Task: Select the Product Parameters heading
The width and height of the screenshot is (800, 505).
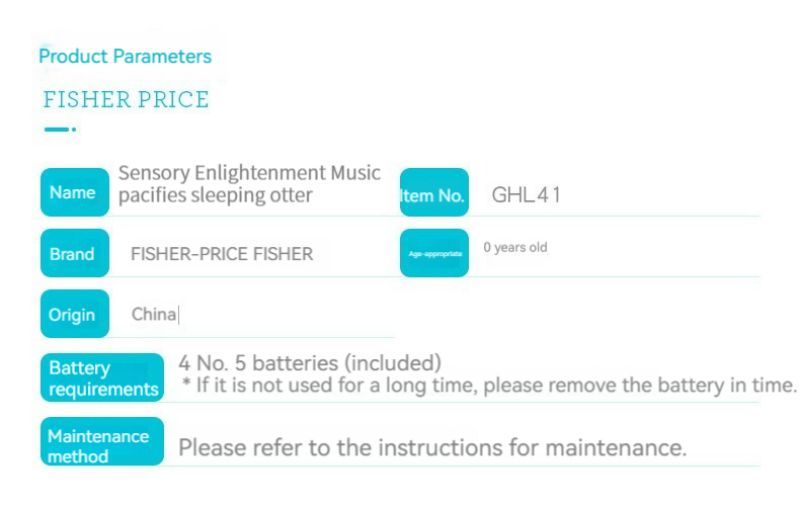Action: click(x=125, y=56)
